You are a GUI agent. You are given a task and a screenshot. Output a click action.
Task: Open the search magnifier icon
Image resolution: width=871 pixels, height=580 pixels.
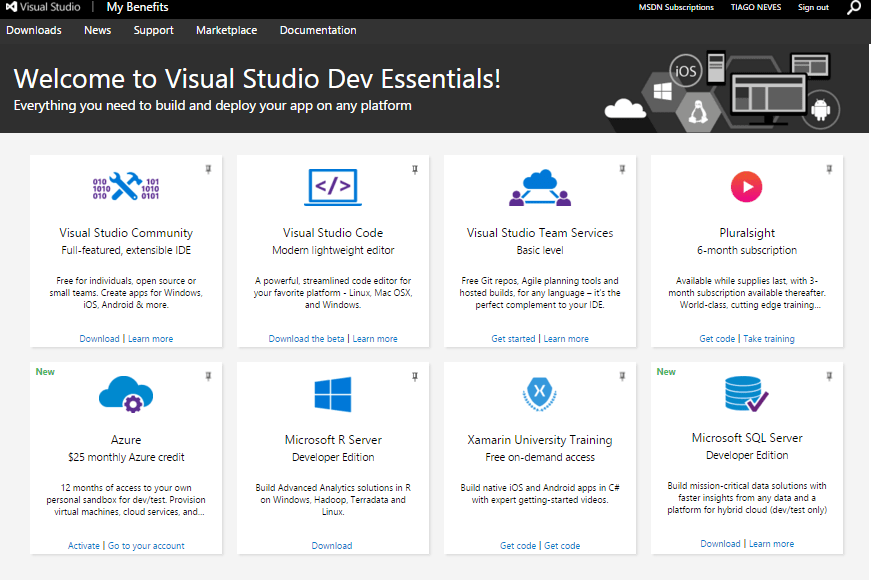click(853, 8)
